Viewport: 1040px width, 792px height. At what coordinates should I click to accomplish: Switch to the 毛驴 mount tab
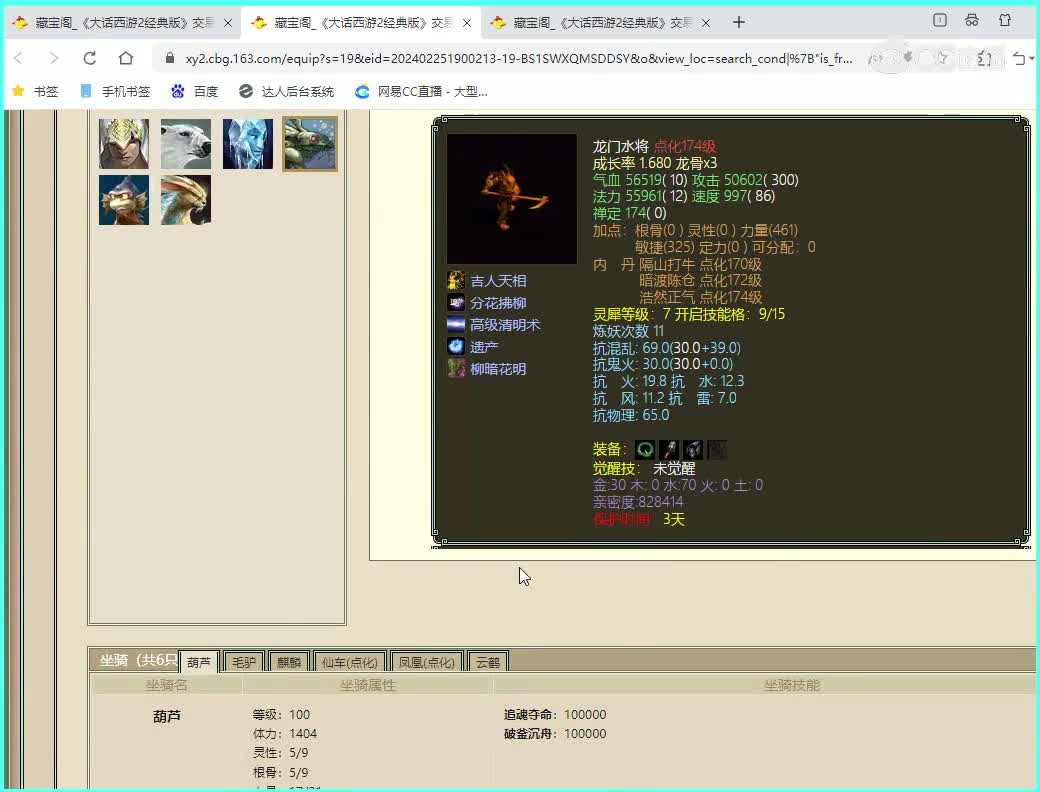pyautogui.click(x=244, y=662)
